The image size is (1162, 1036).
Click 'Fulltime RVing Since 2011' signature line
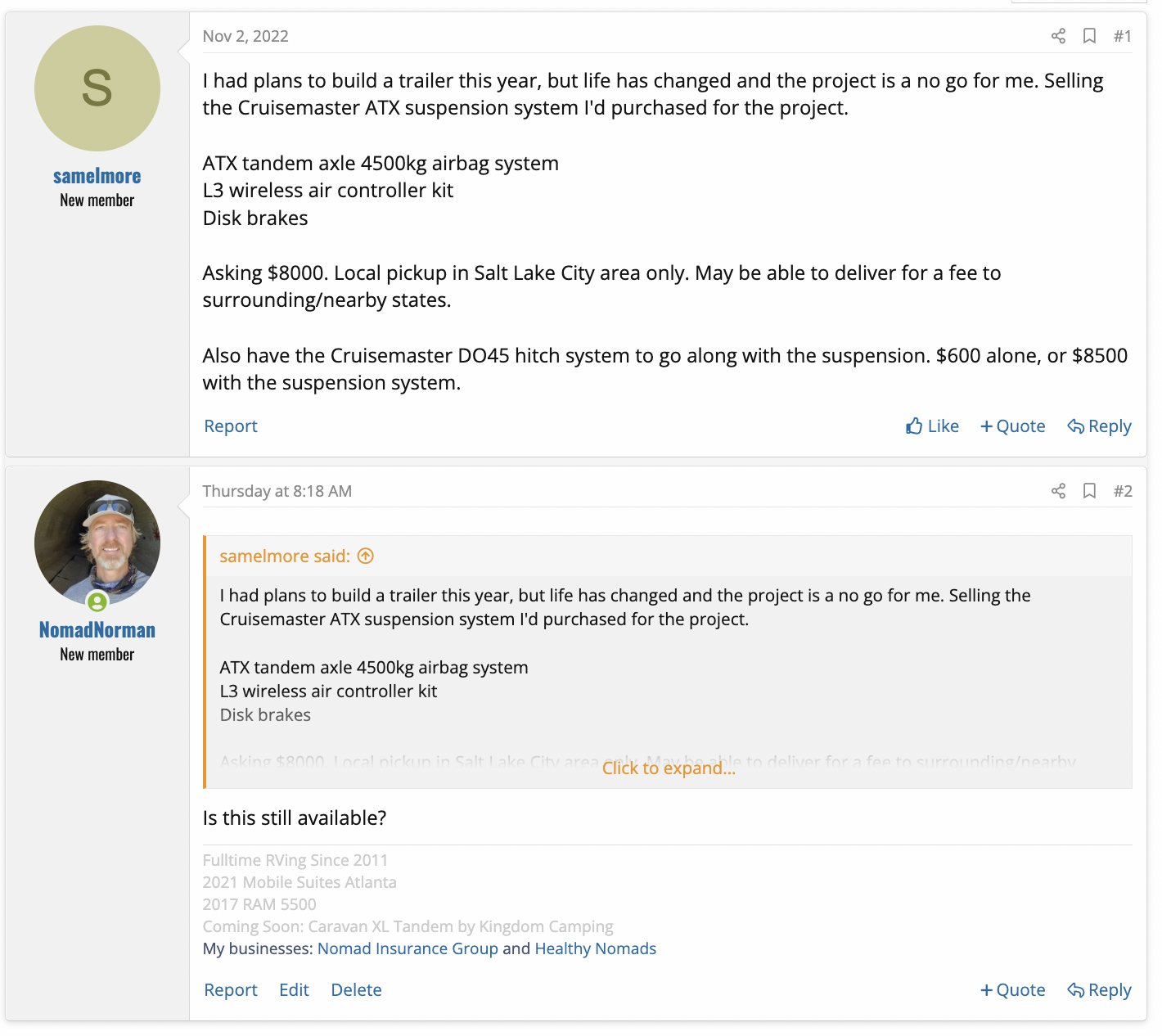pyautogui.click(x=295, y=860)
